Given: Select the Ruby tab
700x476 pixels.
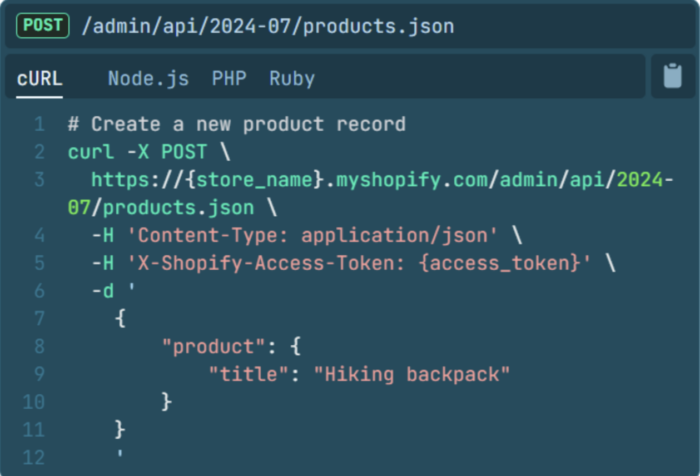Looking at the screenshot, I should [292, 78].
